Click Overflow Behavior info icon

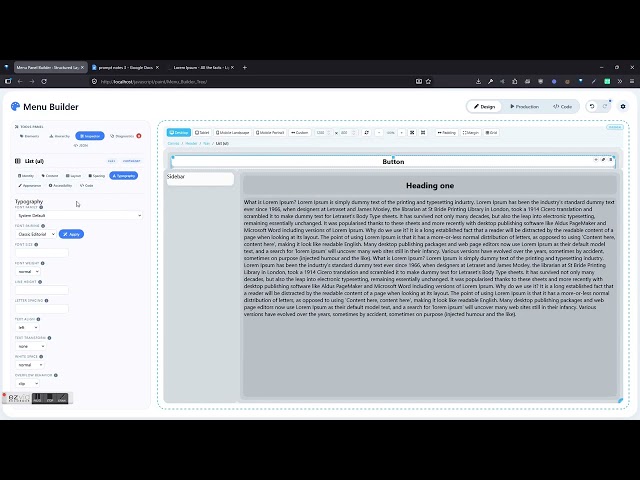[56, 375]
